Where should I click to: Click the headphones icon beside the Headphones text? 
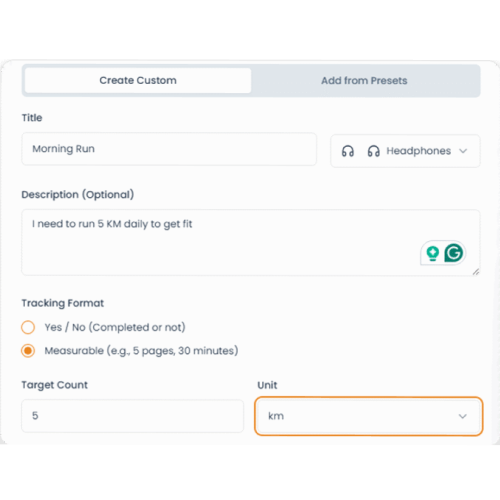click(x=374, y=151)
